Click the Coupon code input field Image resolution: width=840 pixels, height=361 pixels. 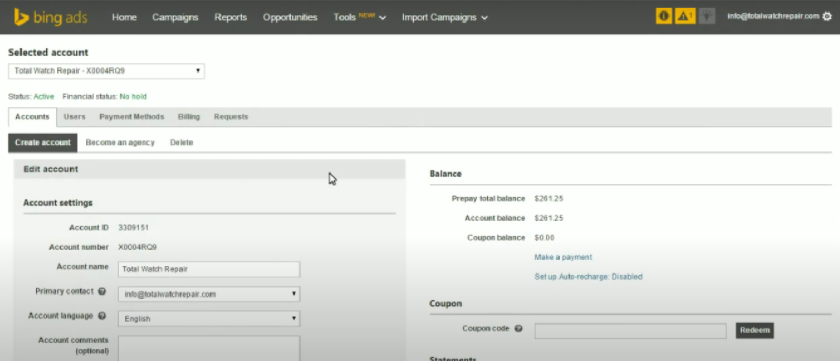click(631, 330)
